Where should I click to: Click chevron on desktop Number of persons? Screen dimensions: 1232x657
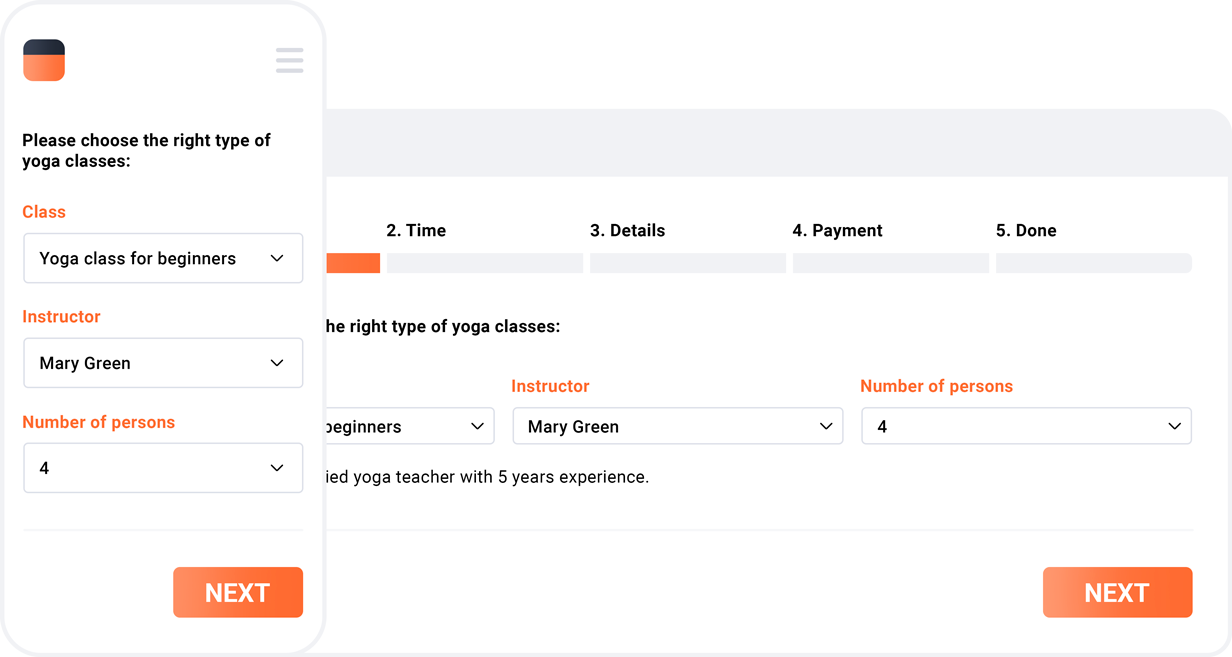click(x=1175, y=426)
